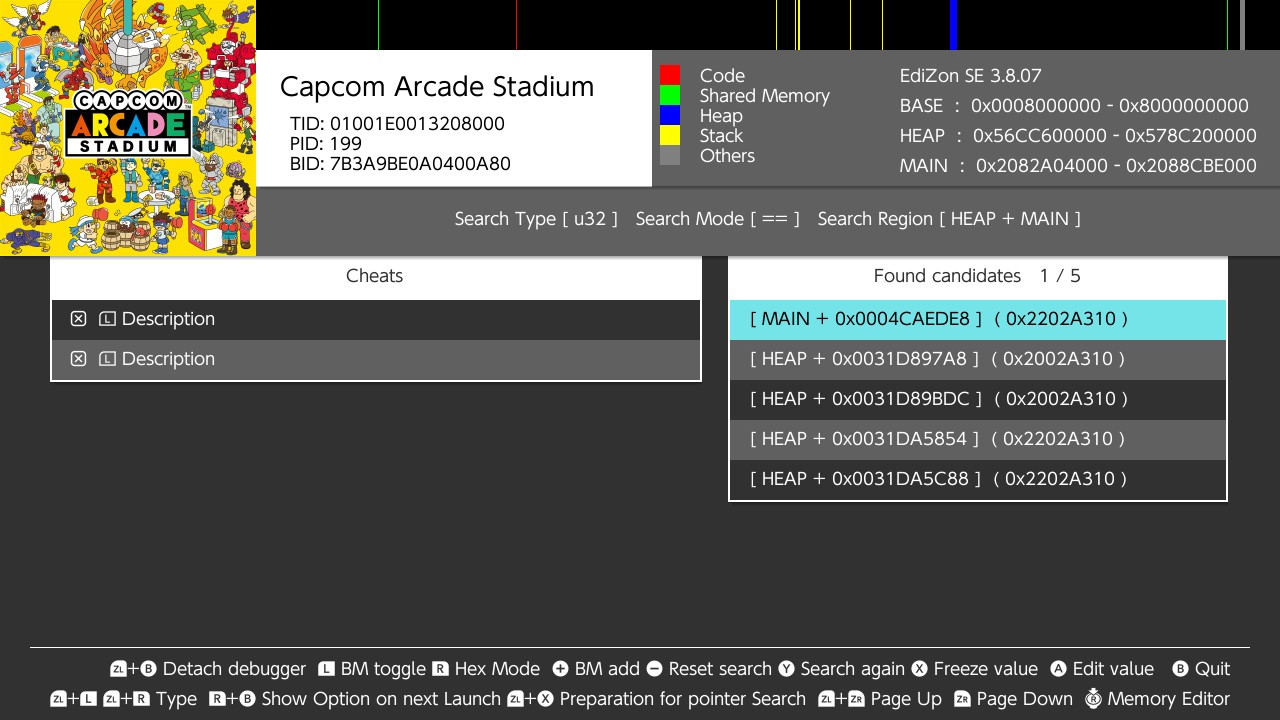Click the L icon on second Description cheat

tap(108, 359)
